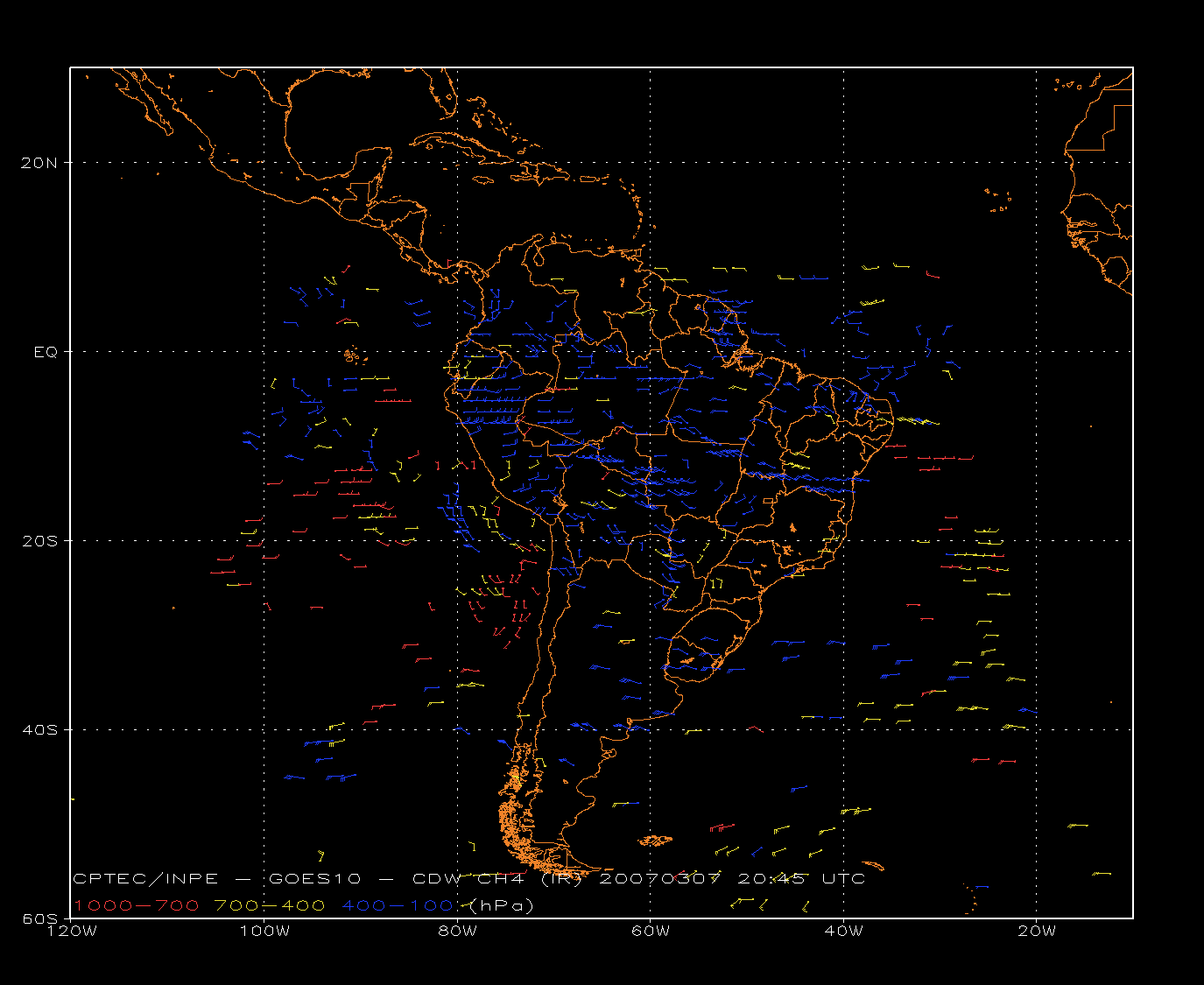Click the (hPa) unit label
Image resolution: width=1204 pixels, height=985 pixels.
tap(502, 905)
